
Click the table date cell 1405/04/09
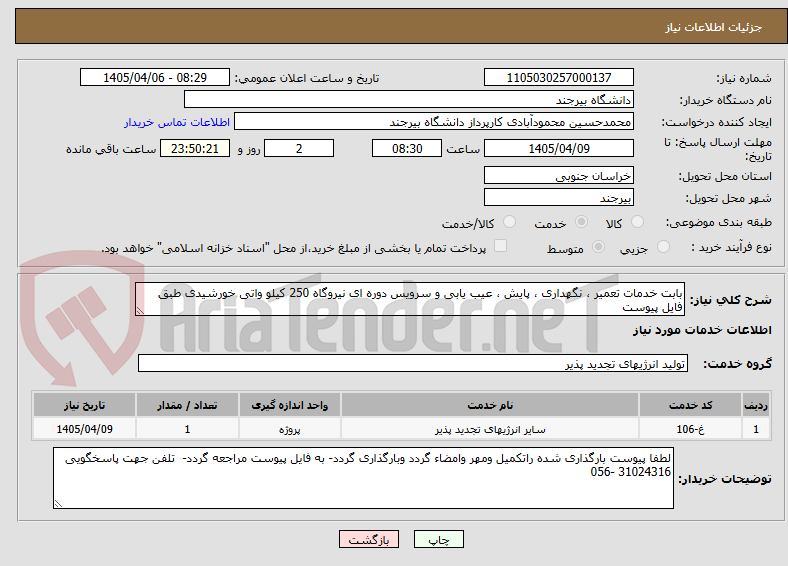84,429
